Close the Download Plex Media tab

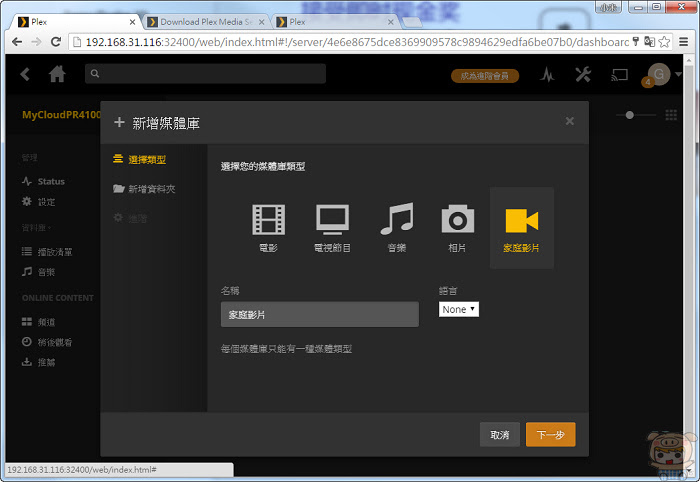(x=262, y=22)
